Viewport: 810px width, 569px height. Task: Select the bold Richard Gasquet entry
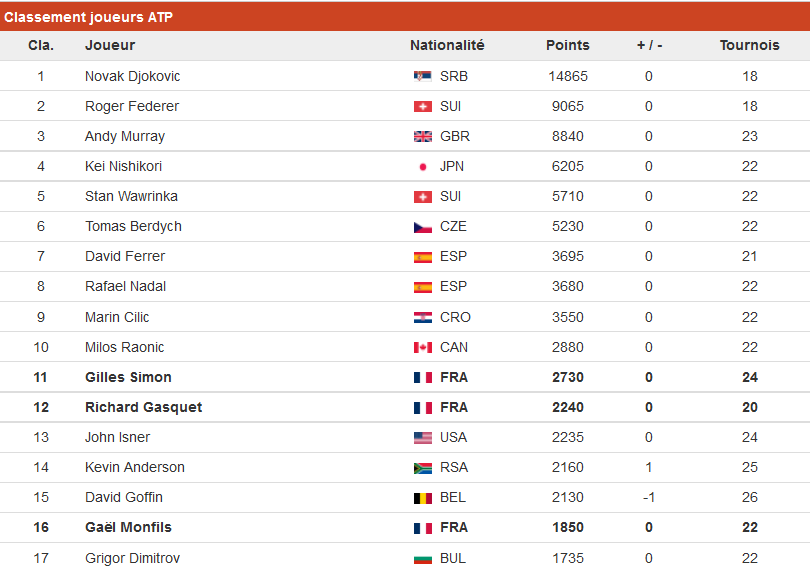pos(144,407)
